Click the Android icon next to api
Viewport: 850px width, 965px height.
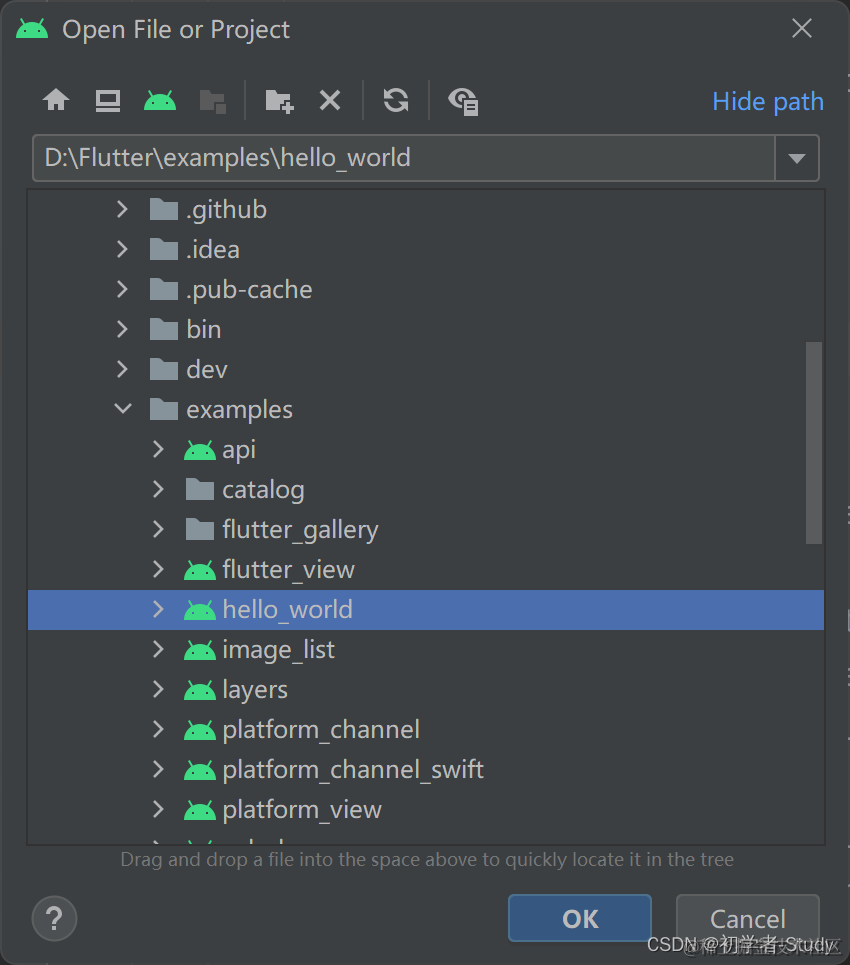(199, 451)
